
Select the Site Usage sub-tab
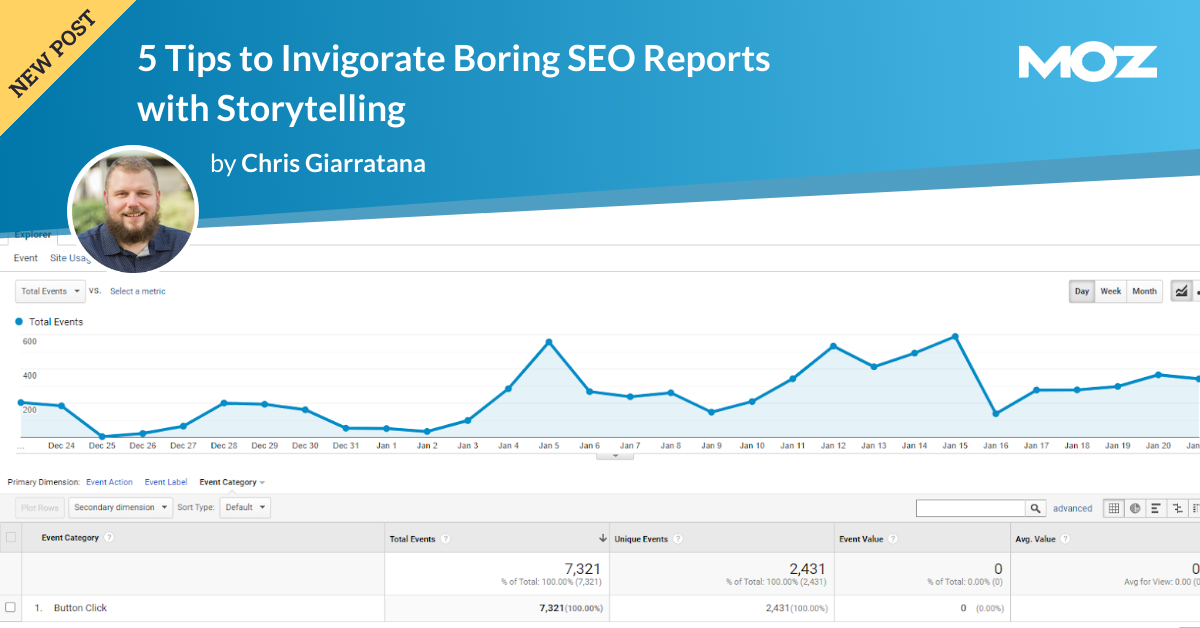[x=71, y=258]
